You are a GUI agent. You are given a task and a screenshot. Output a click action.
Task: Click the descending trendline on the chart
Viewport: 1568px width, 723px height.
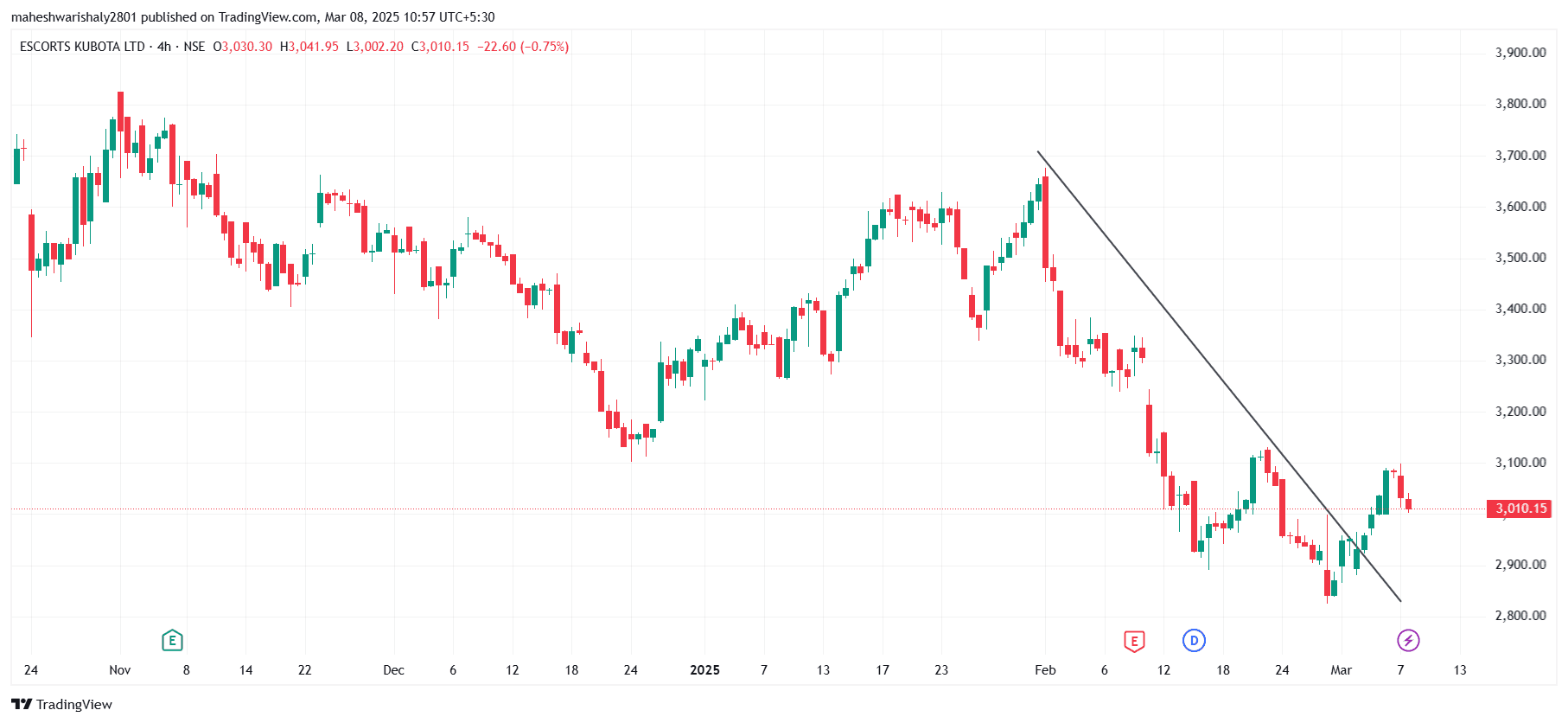coord(1219,376)
